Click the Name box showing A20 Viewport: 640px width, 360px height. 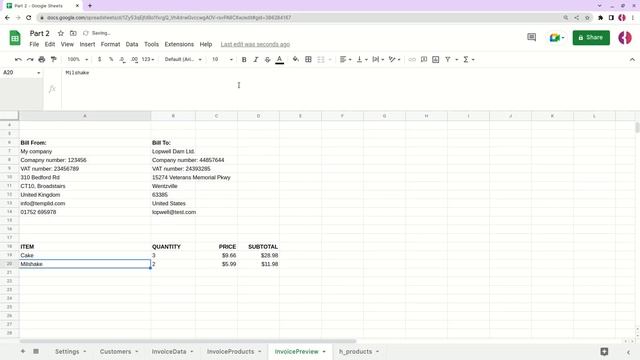coord(21,73)
